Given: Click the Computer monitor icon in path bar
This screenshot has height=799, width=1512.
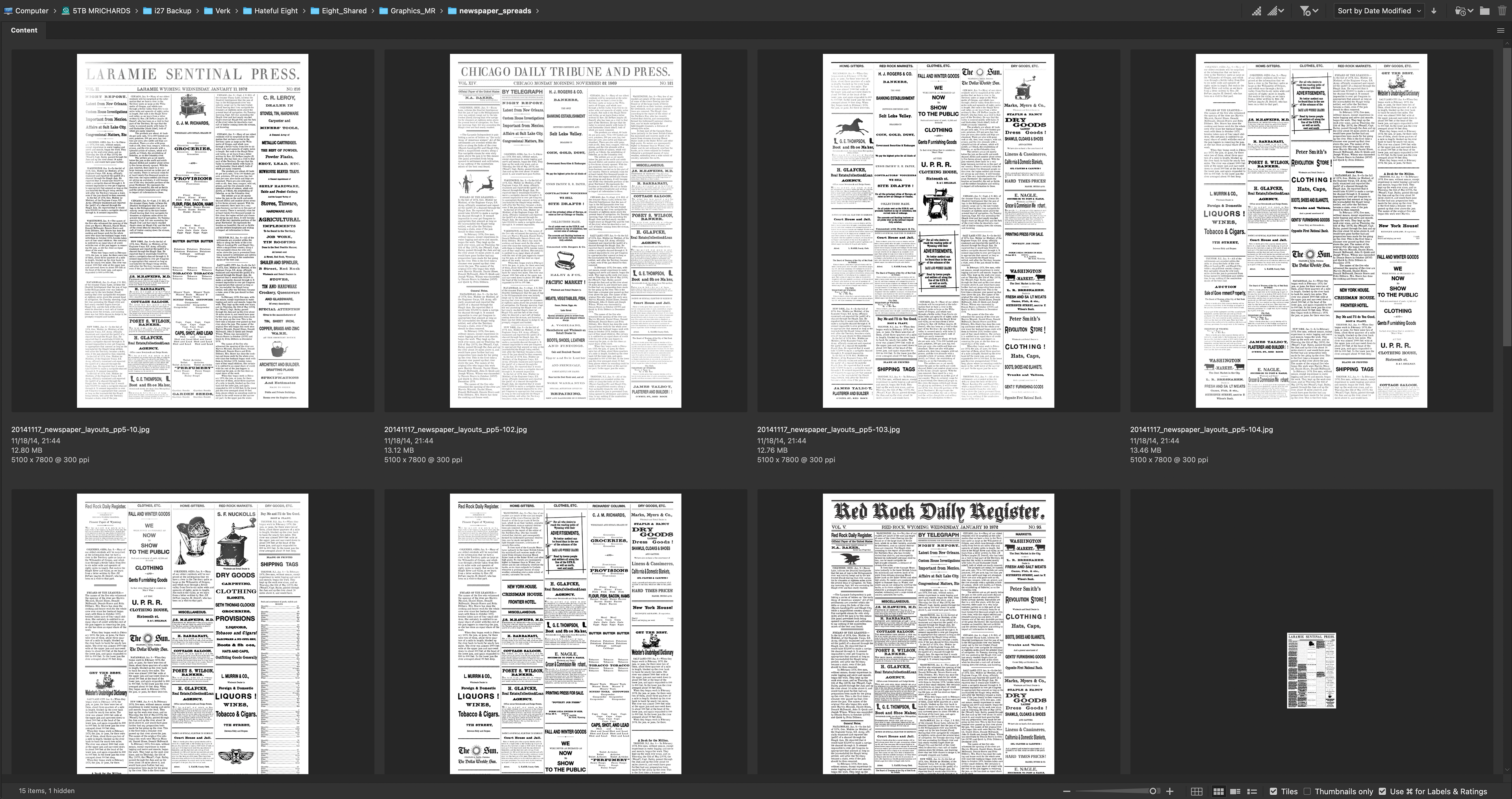Looking at the screenshot, I should [7, 11].
